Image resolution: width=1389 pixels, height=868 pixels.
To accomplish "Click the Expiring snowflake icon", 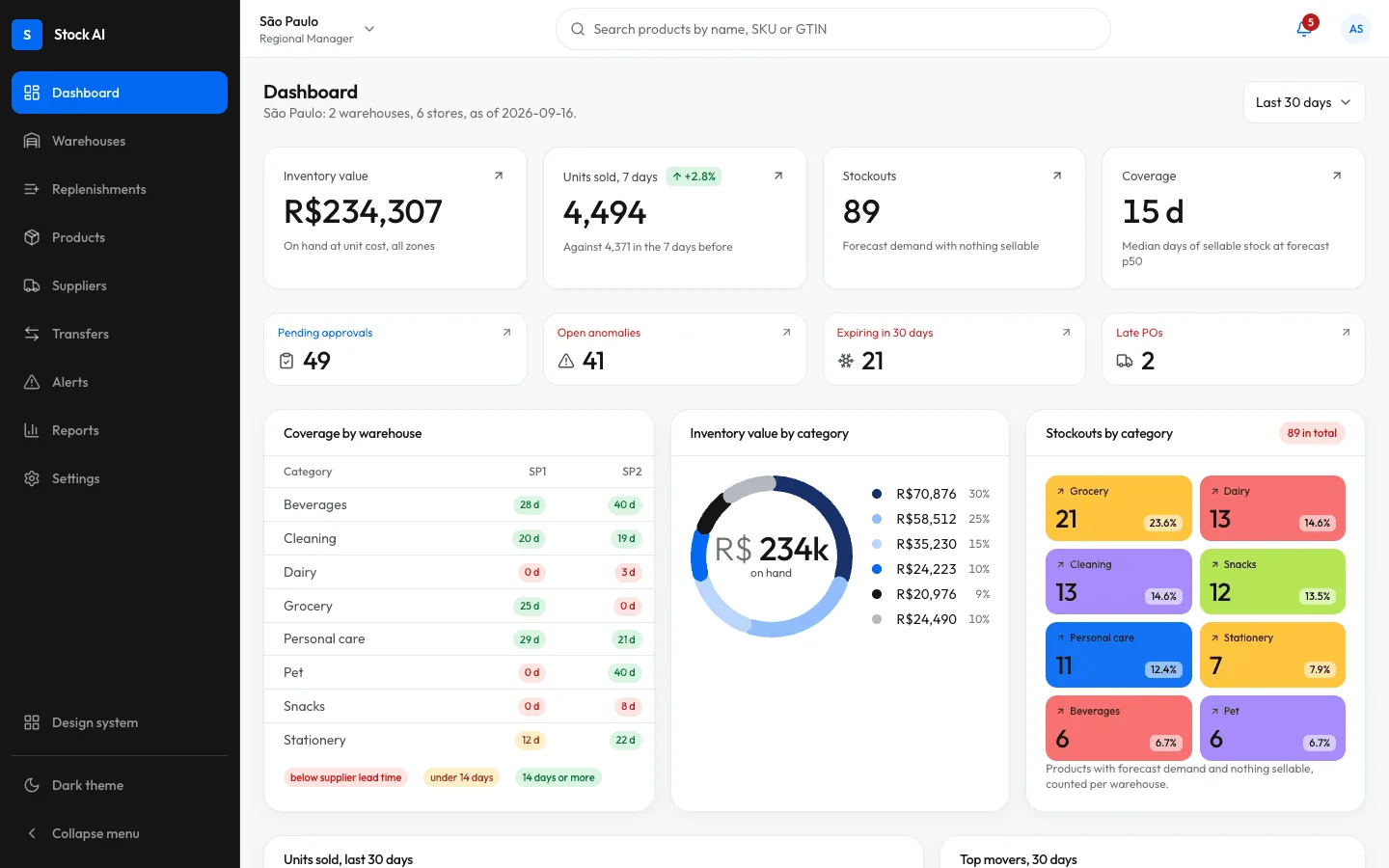I will 846,361.
